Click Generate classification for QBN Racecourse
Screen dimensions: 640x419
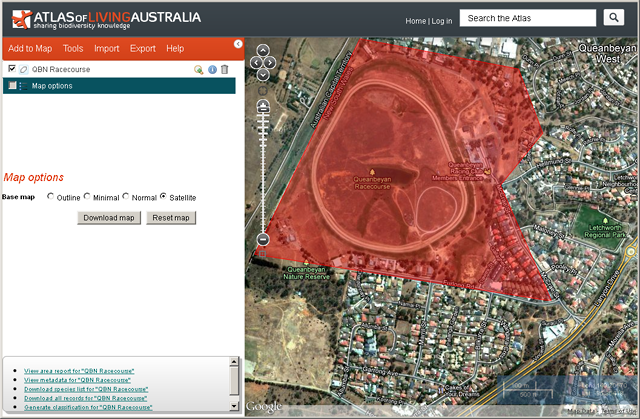point(88,407)
